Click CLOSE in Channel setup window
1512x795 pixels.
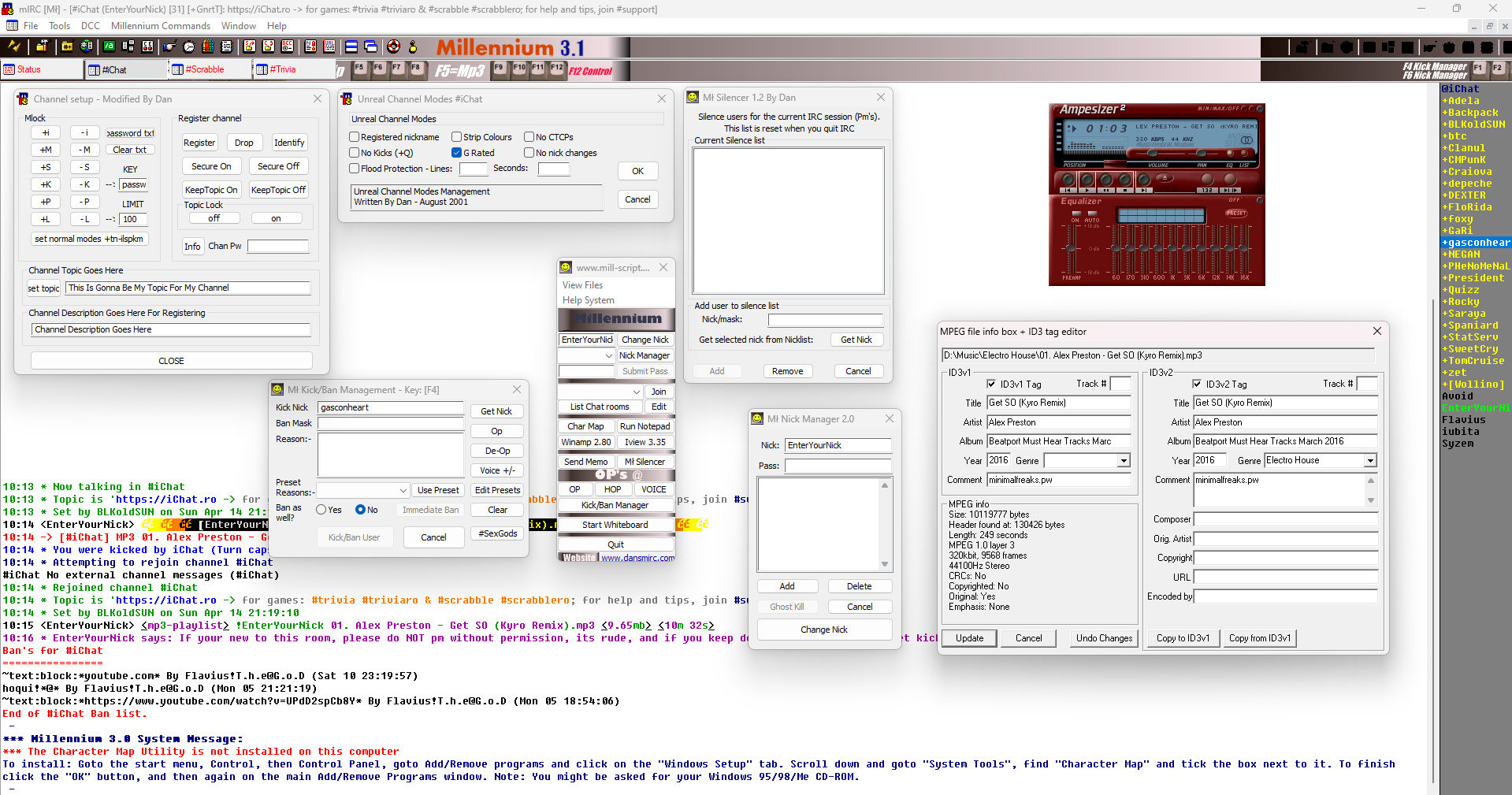coord(171,361)
